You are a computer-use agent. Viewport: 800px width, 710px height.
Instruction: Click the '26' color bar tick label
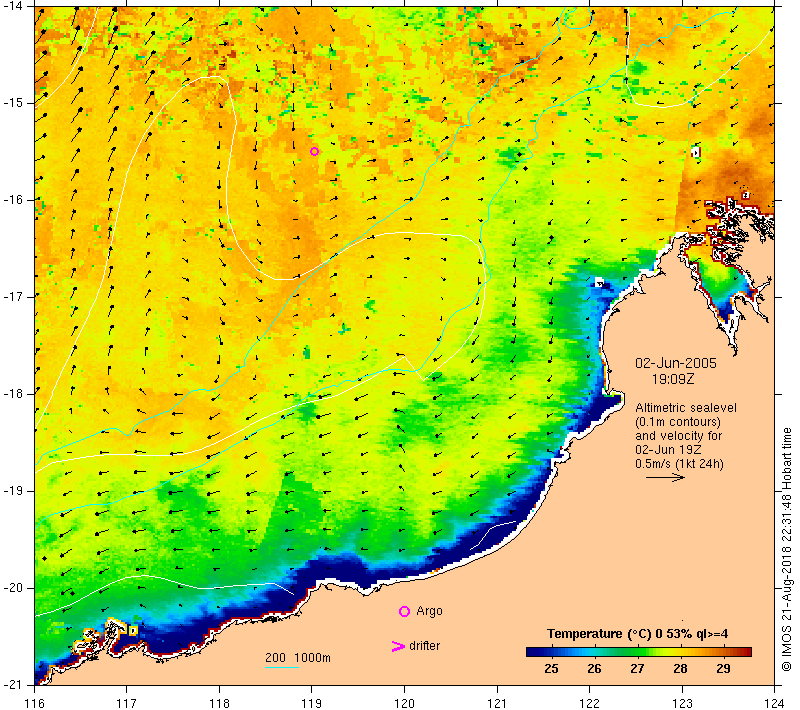(594, 669)
